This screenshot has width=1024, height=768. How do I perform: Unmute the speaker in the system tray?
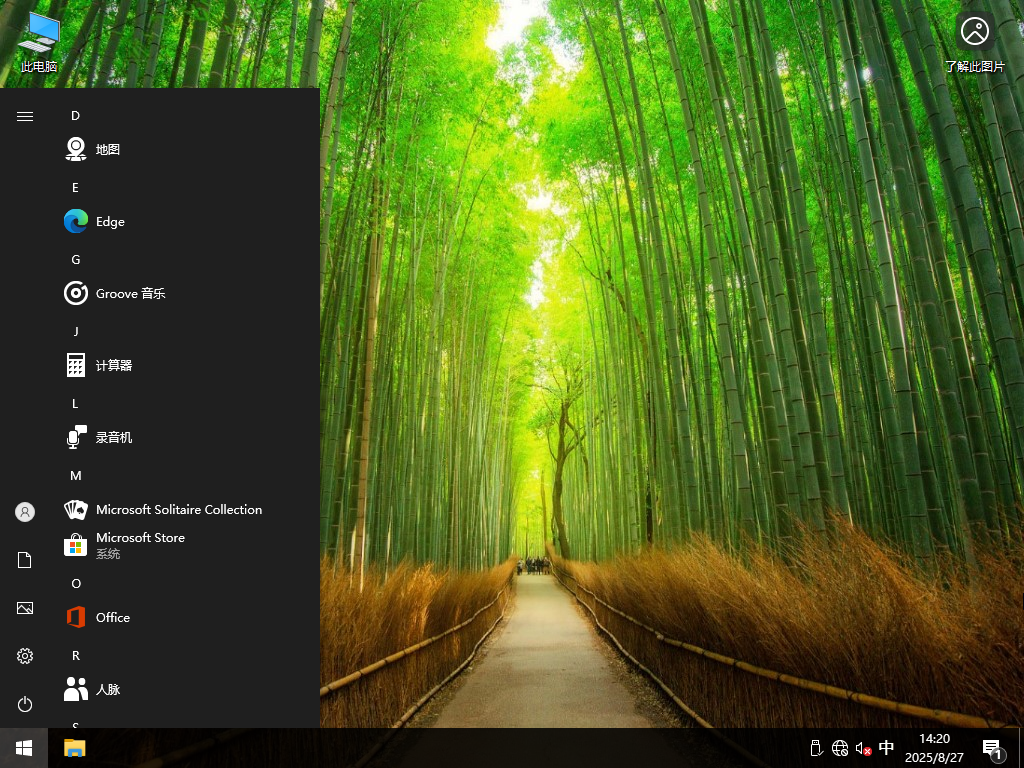click(x=862, y=748)
